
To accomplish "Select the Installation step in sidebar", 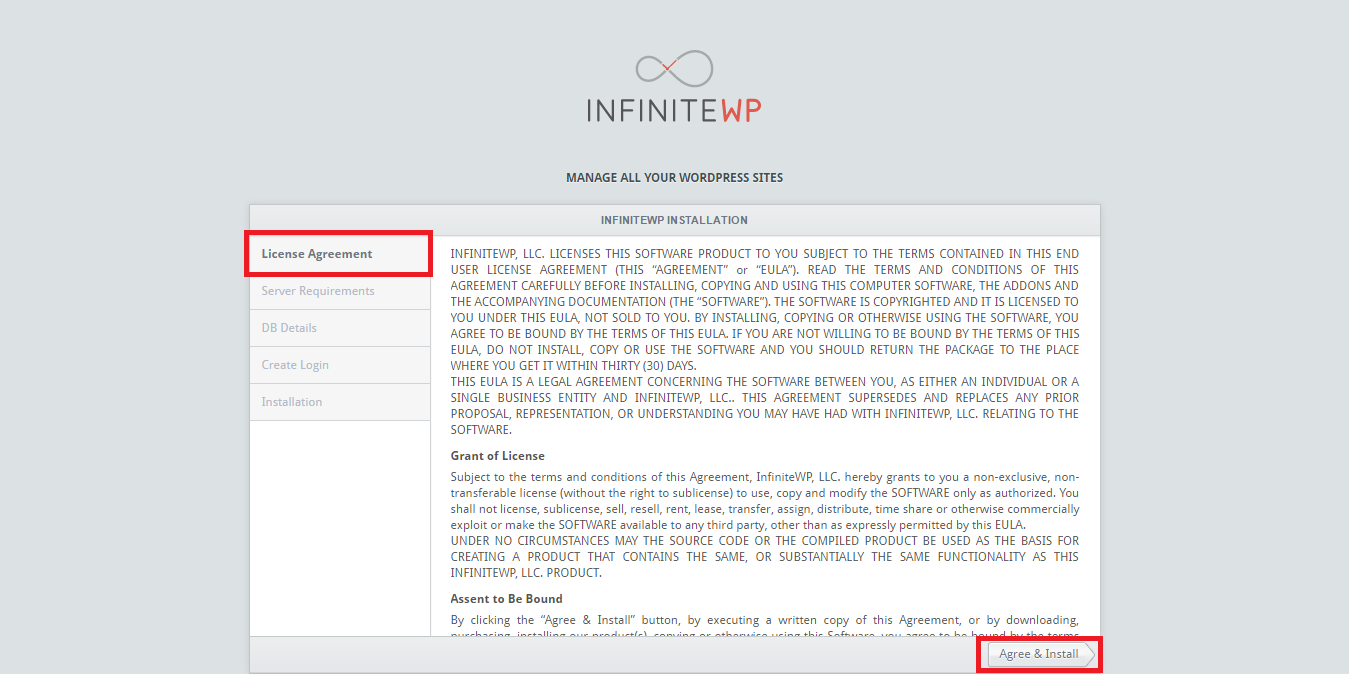I will pyautogui.click(x=340, y=402).
